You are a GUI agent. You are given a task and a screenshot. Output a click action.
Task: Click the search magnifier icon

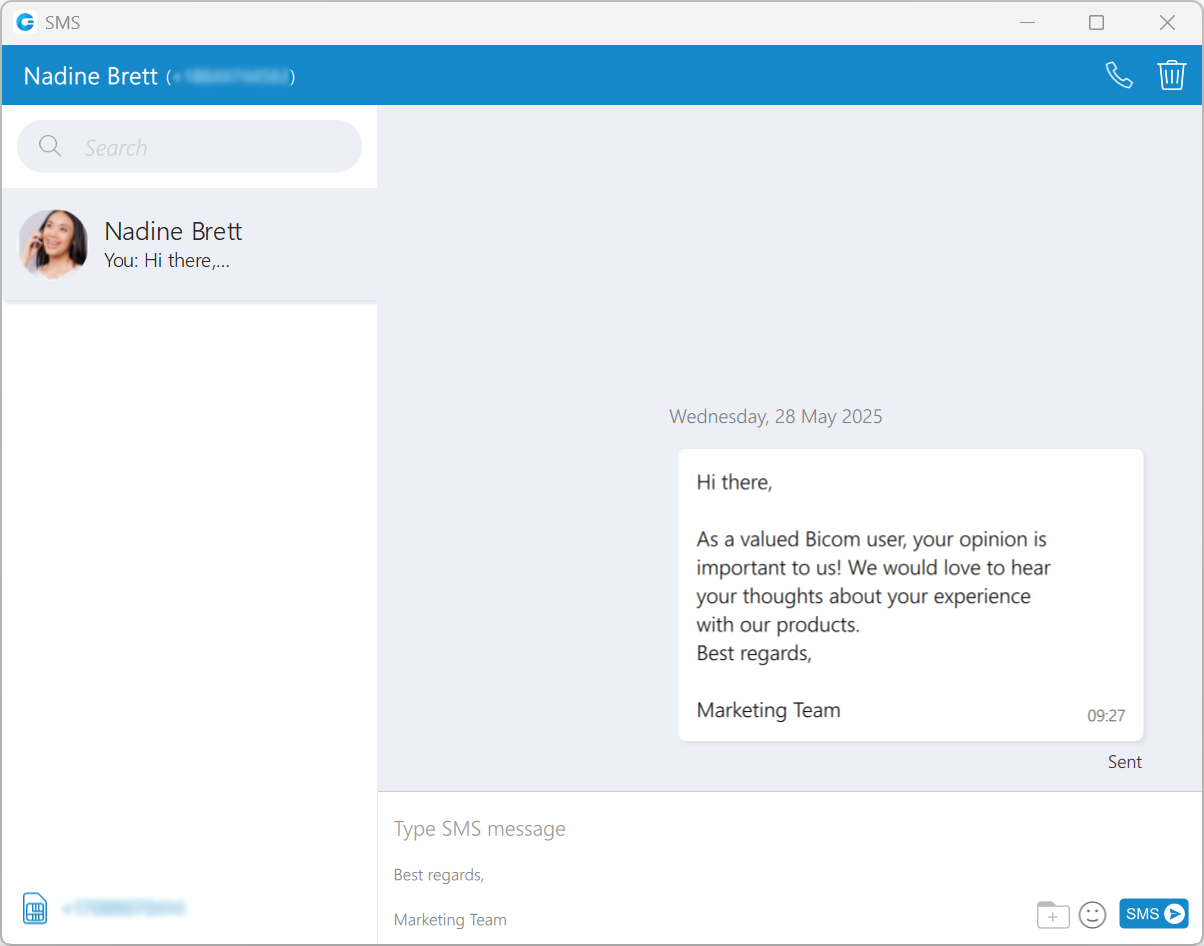(49, 146)
